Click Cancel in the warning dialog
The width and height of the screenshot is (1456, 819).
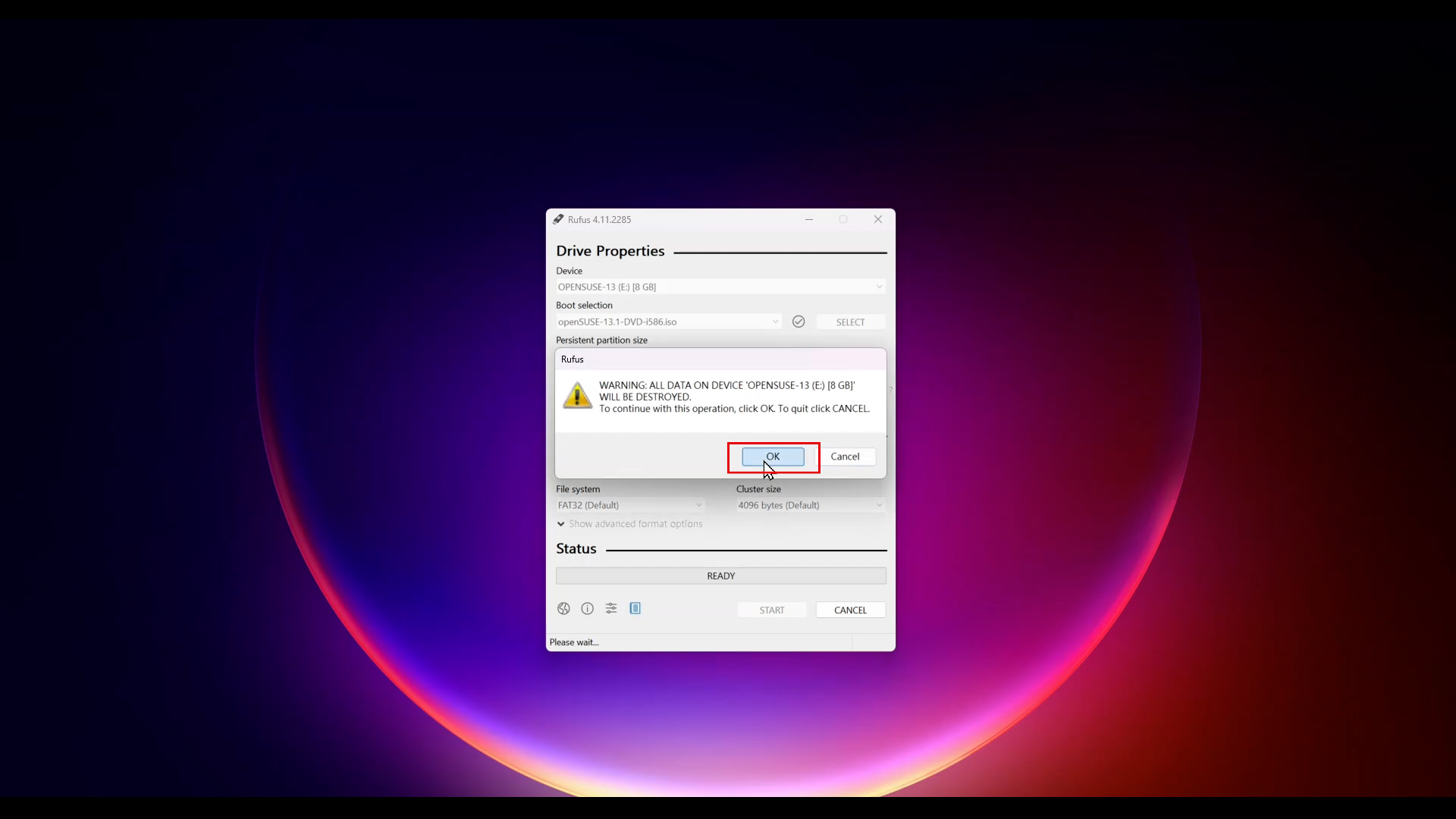coord(845,457)
